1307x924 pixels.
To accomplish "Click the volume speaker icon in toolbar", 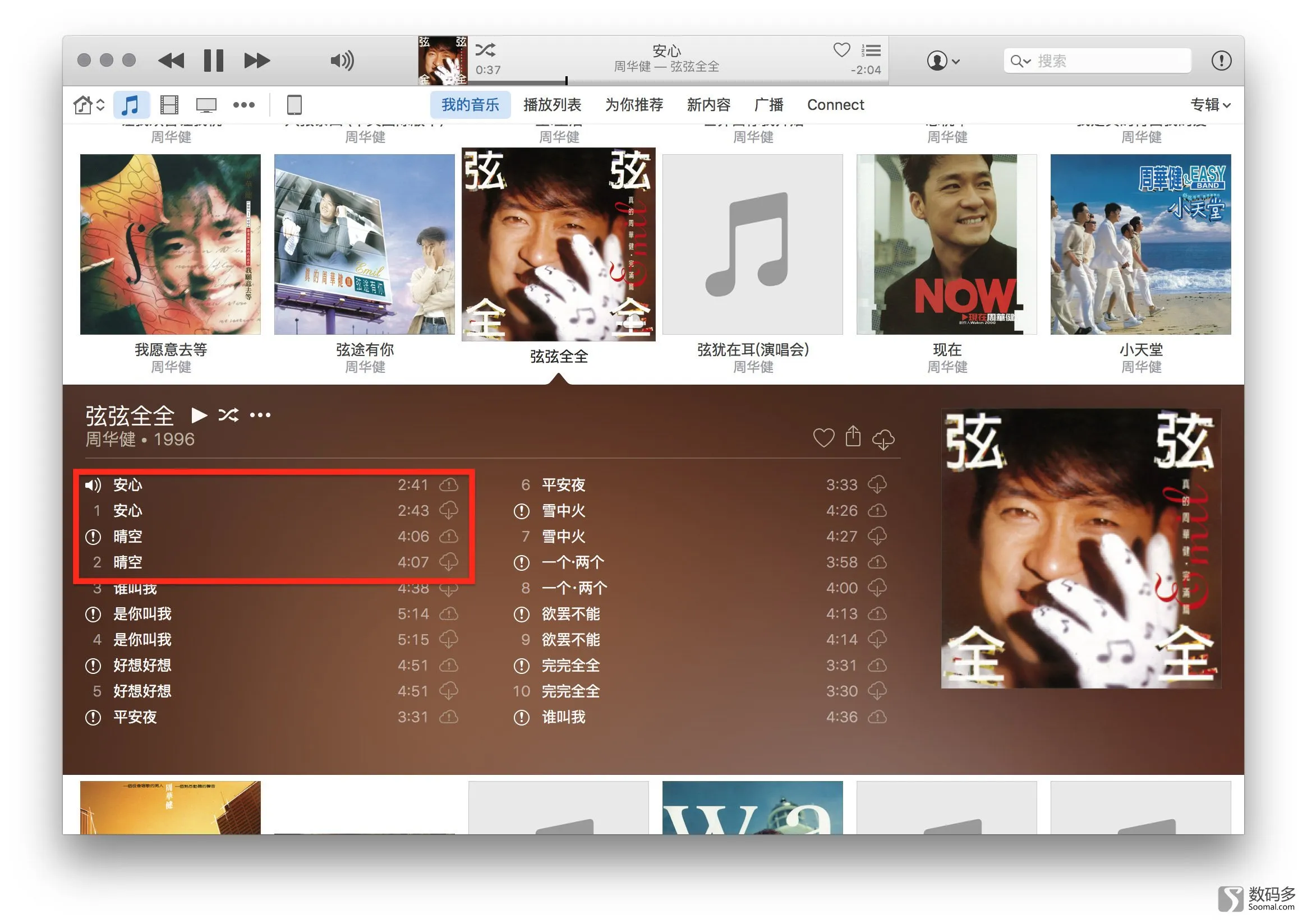I will point(342,61).
